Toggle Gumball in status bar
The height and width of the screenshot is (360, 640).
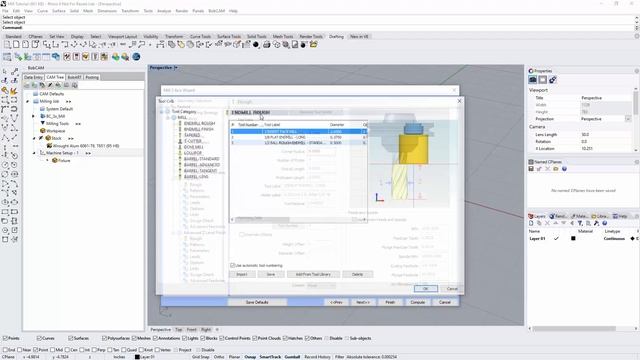[292, 357]
